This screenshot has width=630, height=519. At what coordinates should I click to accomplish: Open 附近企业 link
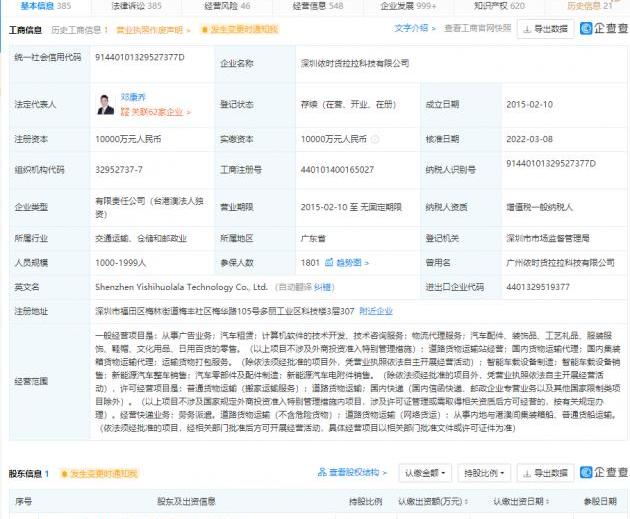point(376,311)
